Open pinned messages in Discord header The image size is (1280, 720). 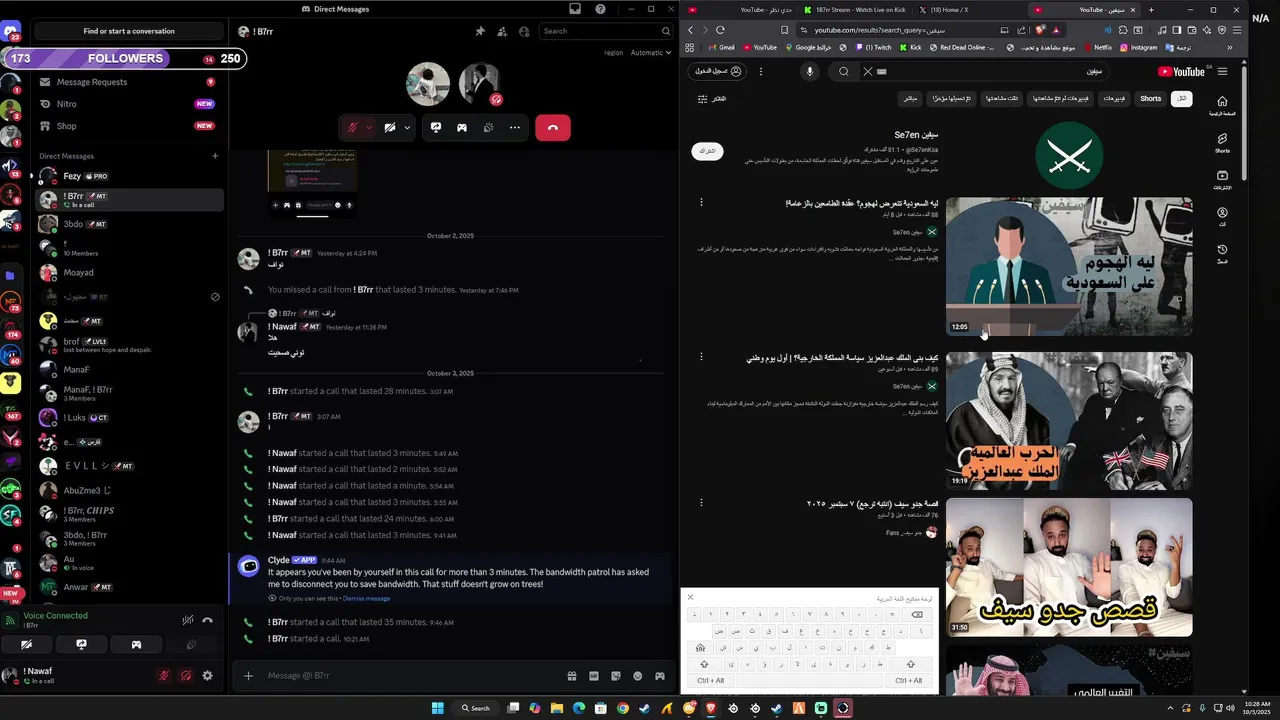tap(480, 31)
